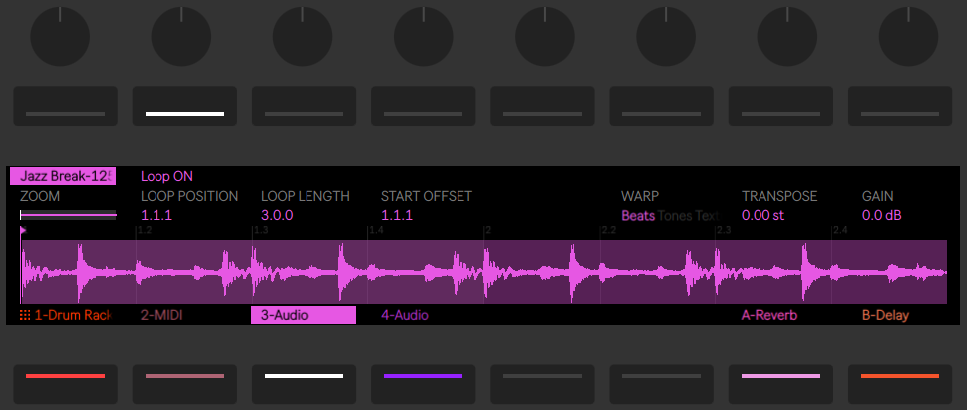Click the unlit lower button next to purple button

pos(543,383)
